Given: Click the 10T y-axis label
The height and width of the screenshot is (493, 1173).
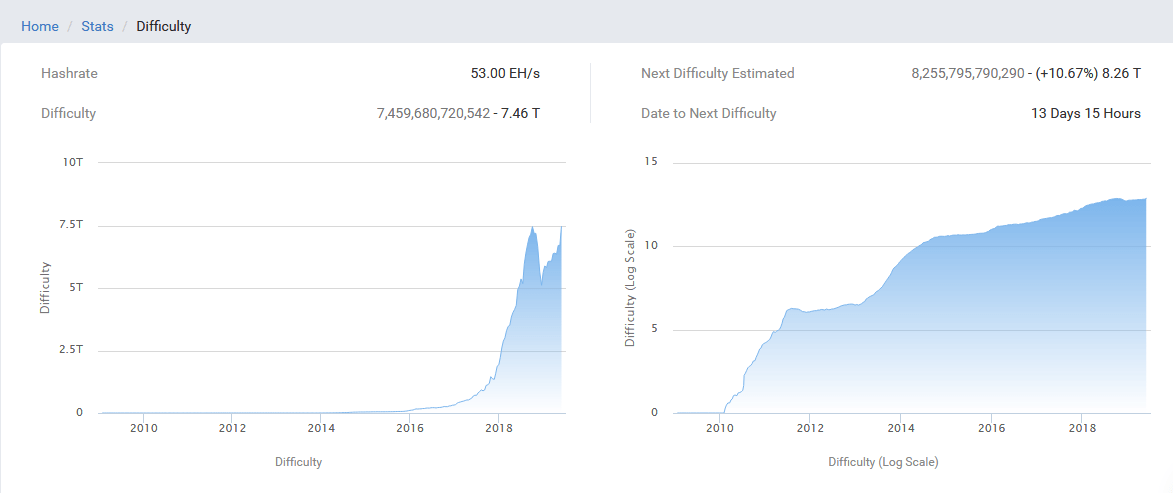Looking at the screenshot, I should point(73,162).
